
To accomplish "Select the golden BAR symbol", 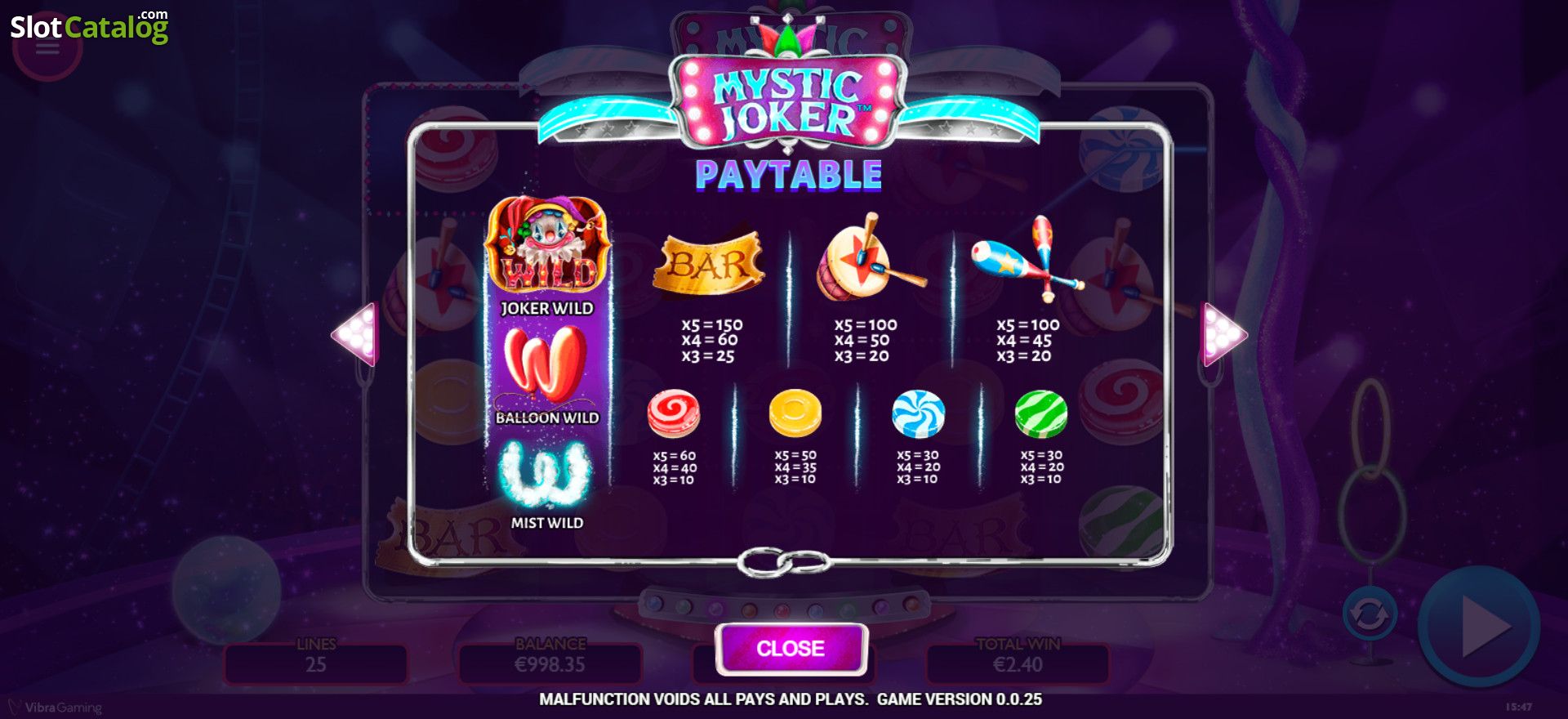I will (708, 263).
